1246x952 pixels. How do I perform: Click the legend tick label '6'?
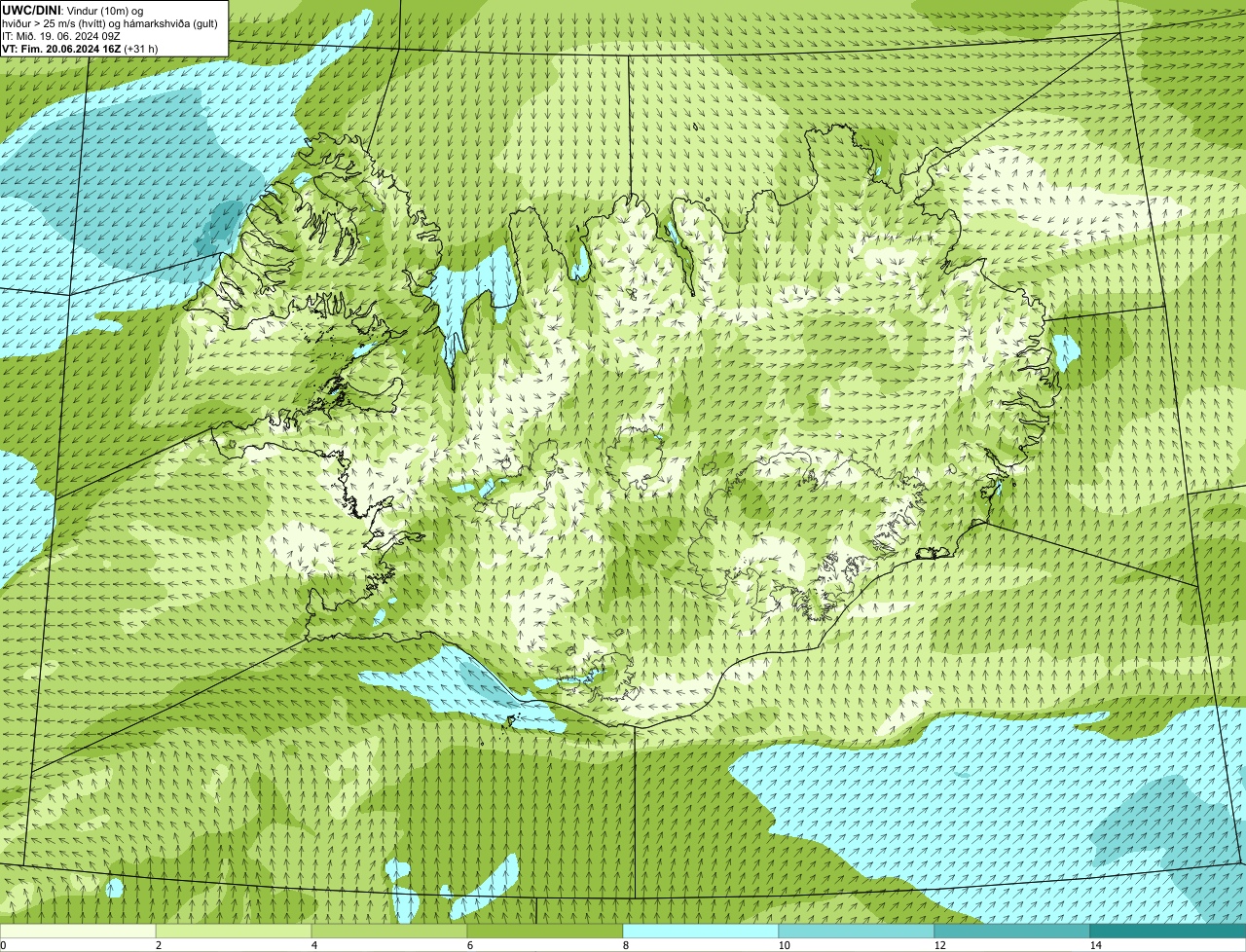pos(469,945)
